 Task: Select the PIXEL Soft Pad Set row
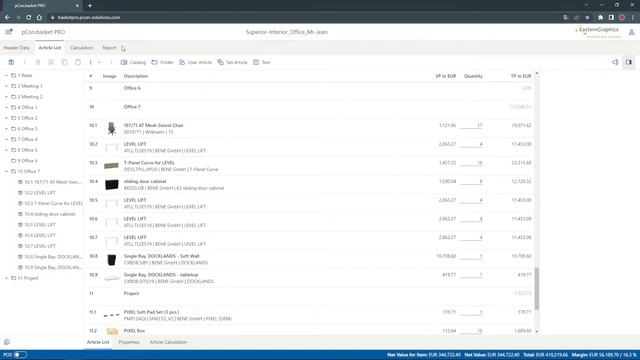coord(310,315)
